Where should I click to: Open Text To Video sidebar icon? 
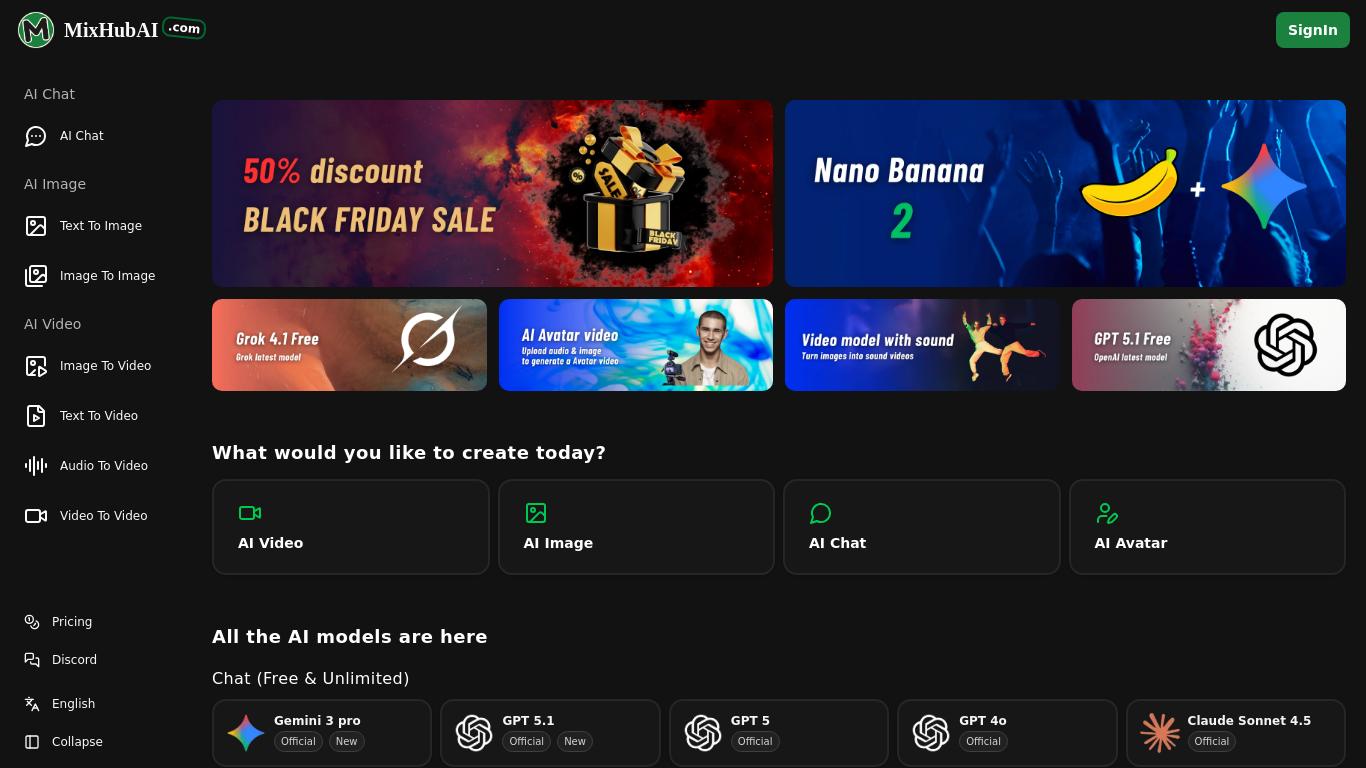36,416
